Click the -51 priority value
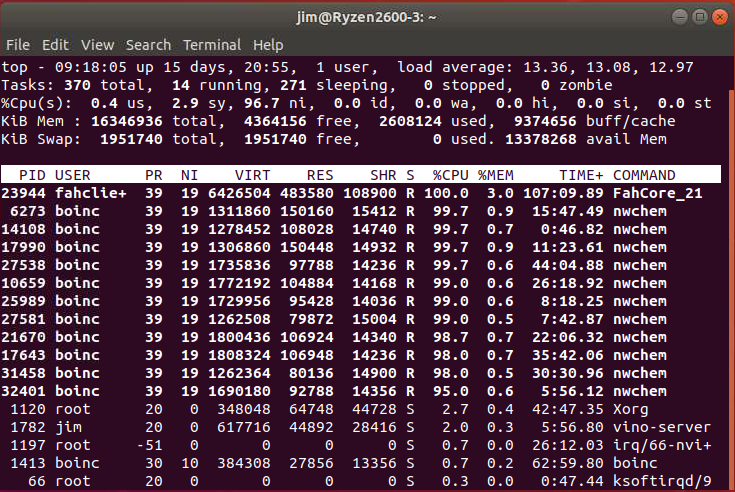 pos(150,445)
